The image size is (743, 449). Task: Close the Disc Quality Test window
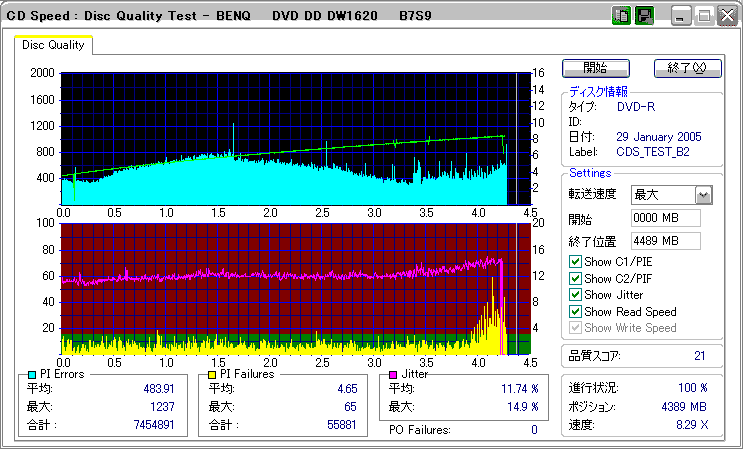pos(725,16)
